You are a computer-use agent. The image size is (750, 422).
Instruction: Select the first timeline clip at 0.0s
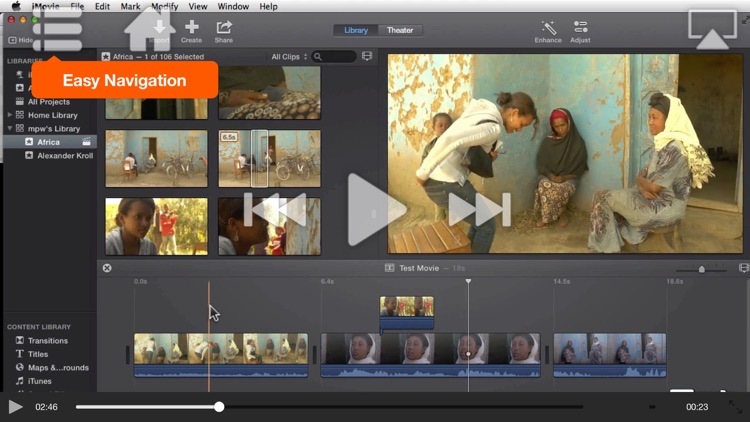click(x=221, y=355)
